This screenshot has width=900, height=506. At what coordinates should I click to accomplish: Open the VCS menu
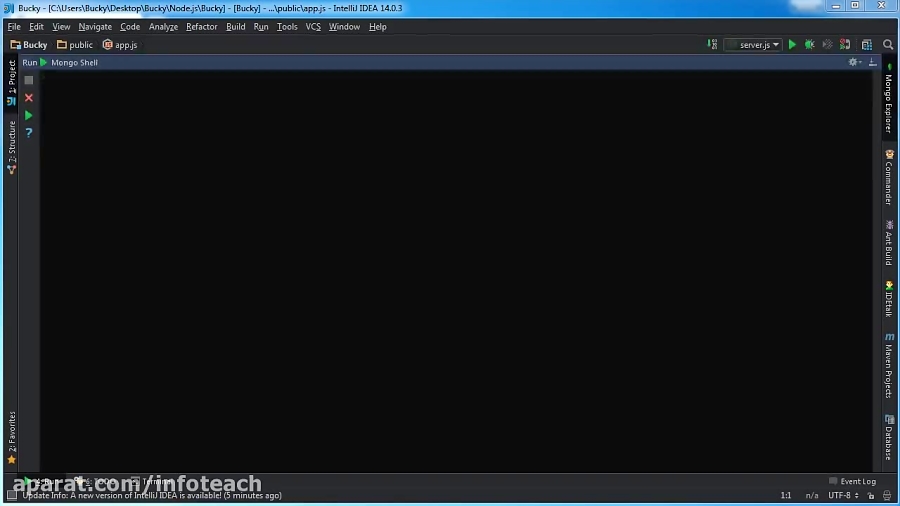tap(313, 27)
